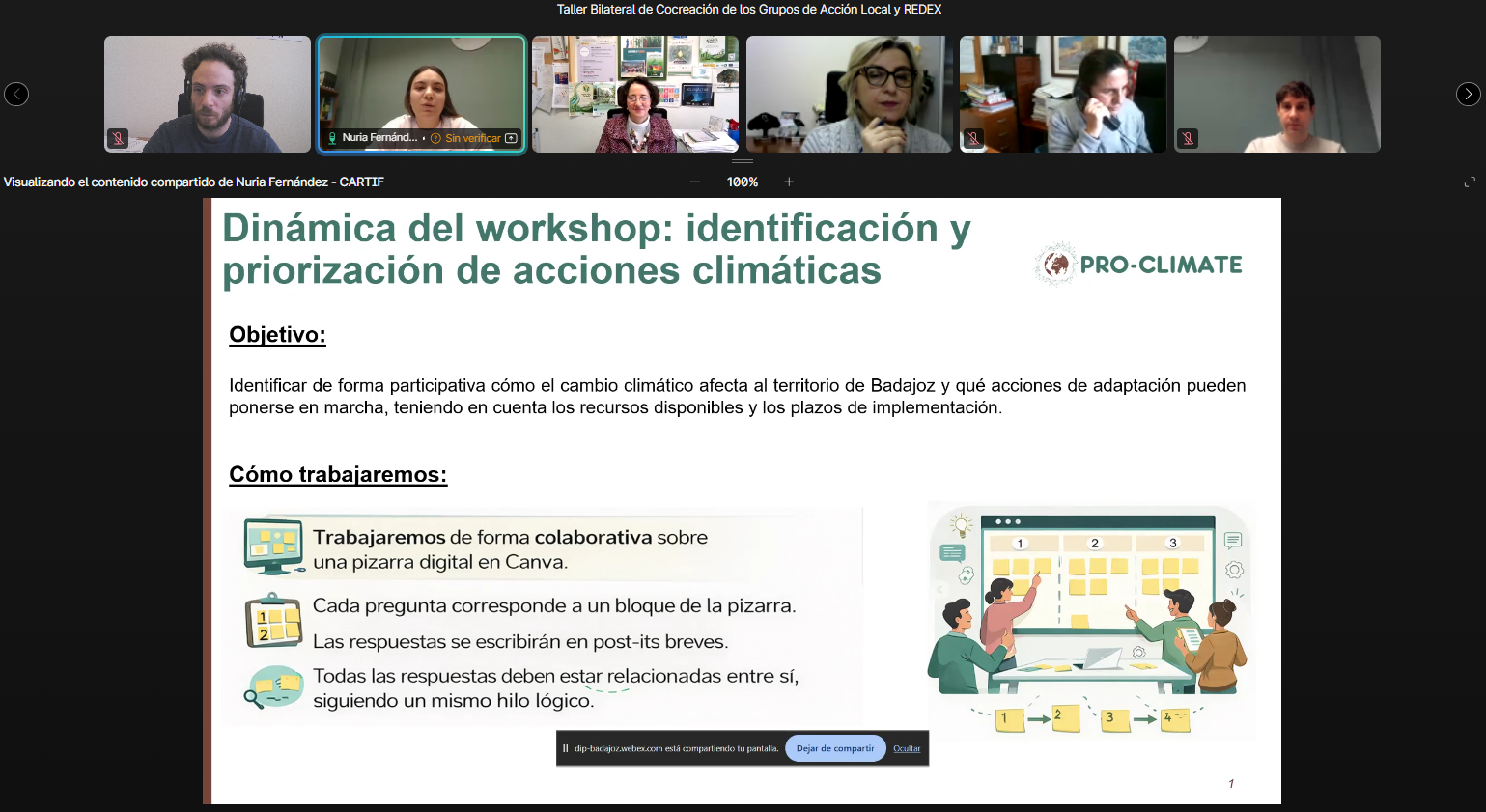
Task: Click the 100% zoom level indicator
Action: 742,182
